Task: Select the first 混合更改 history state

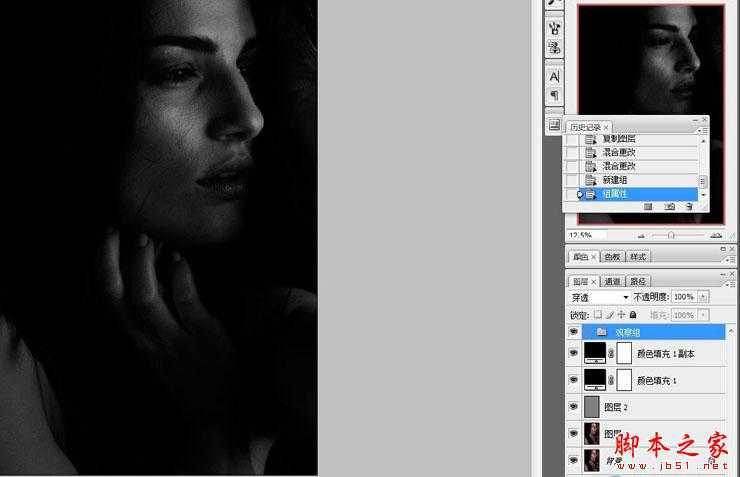Action: [638, 152]
